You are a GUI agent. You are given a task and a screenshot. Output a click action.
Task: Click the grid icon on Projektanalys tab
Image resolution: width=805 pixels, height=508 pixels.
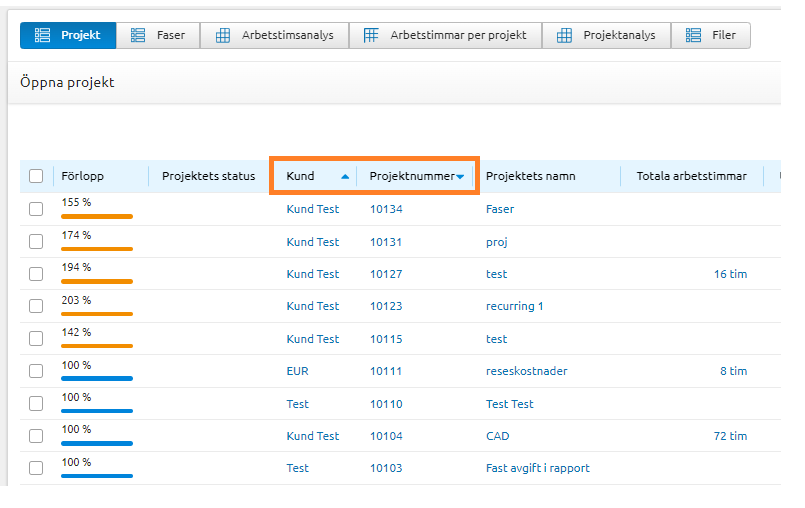point(564,35)
